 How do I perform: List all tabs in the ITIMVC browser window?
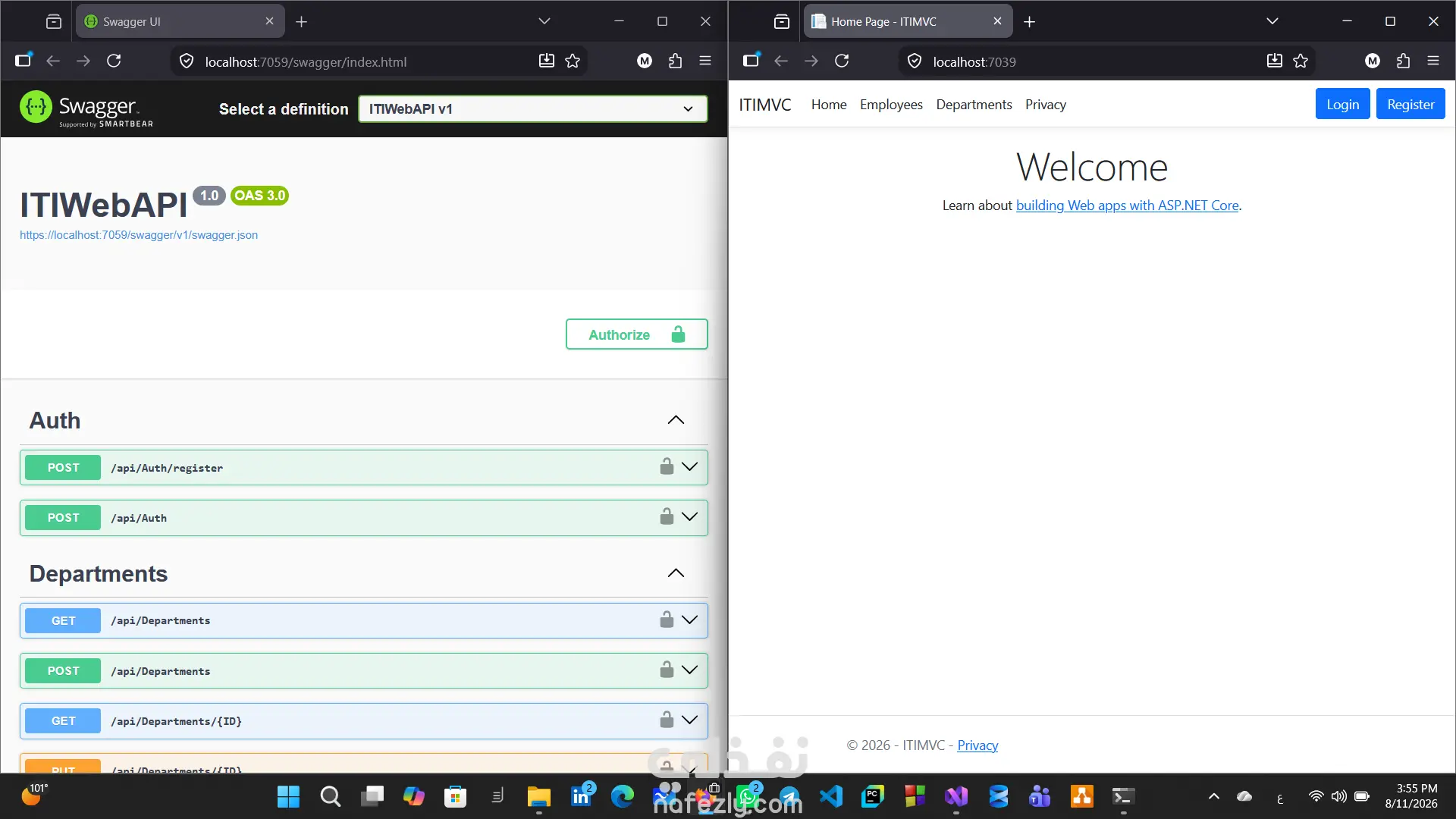point(1272,21)
